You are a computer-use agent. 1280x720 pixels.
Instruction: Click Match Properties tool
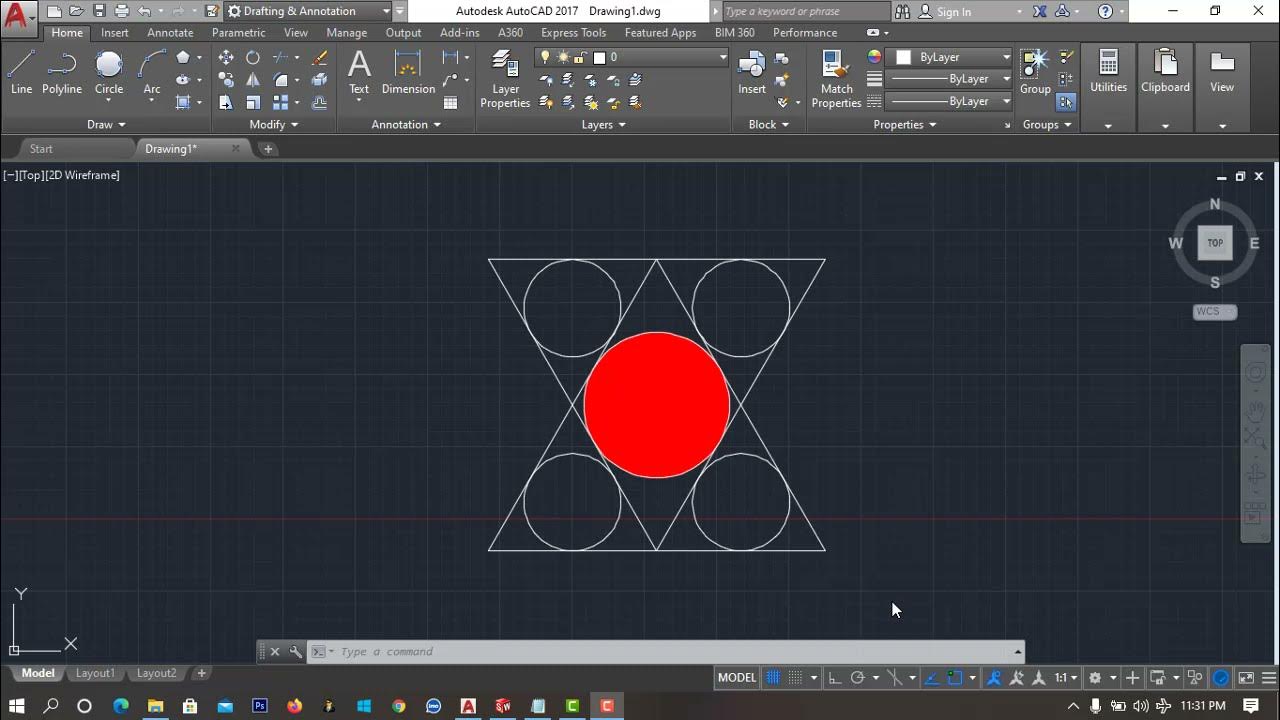pyautogui.click(x=836, y=80)
